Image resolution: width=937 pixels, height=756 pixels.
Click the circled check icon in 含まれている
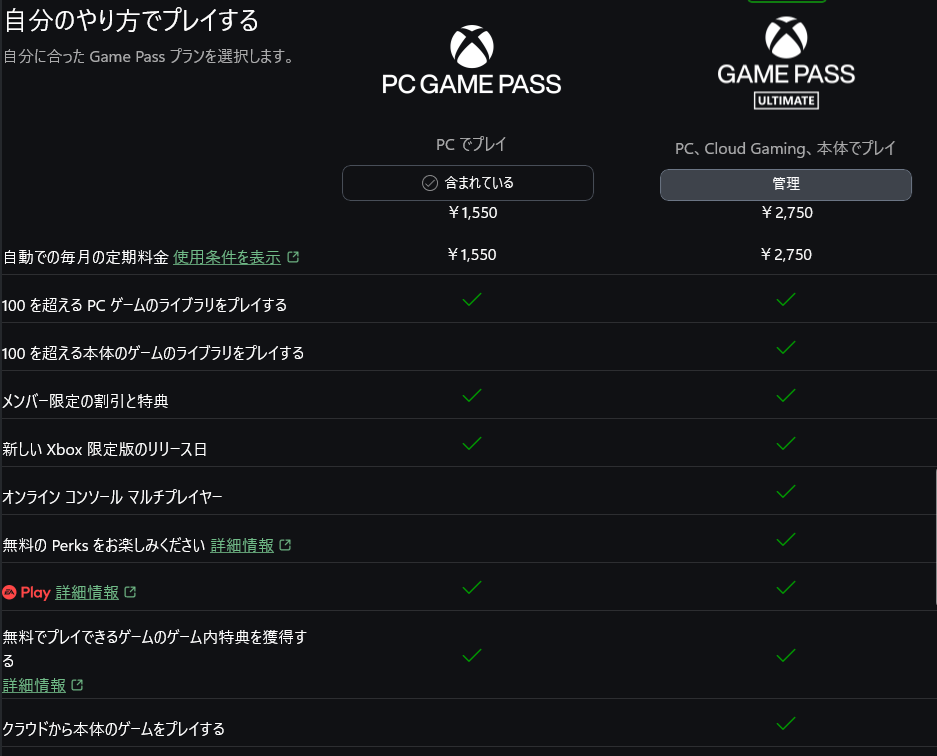click(x=430, y=183)
